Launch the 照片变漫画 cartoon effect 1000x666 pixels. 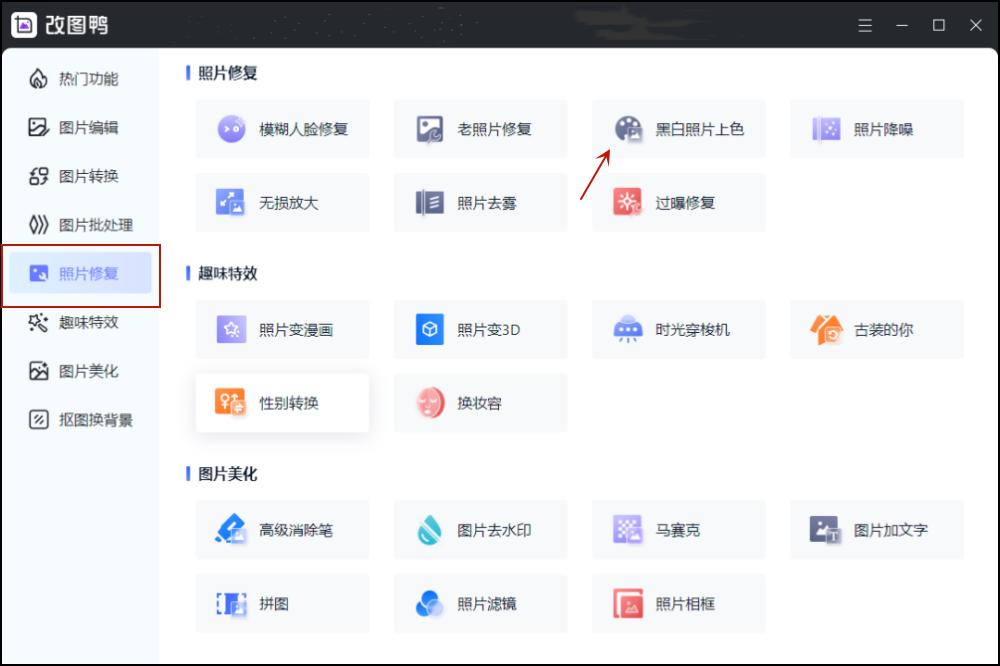point(282,330)
